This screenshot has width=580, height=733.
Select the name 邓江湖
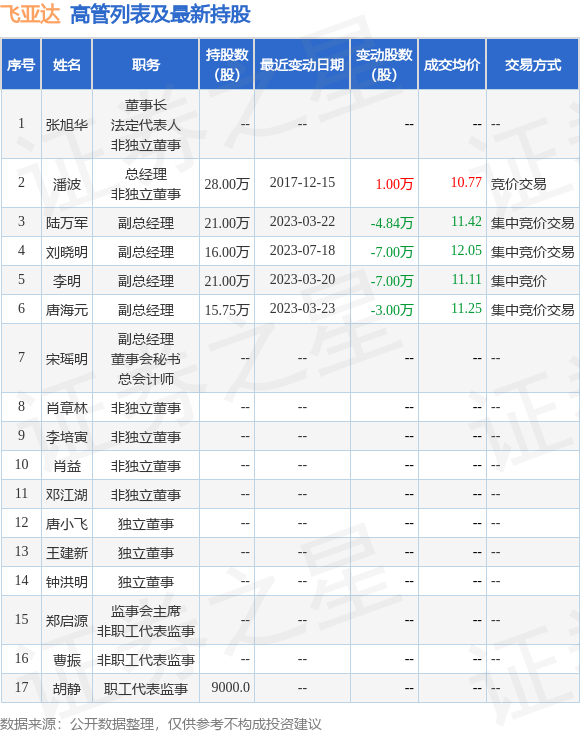coord(67,495)
